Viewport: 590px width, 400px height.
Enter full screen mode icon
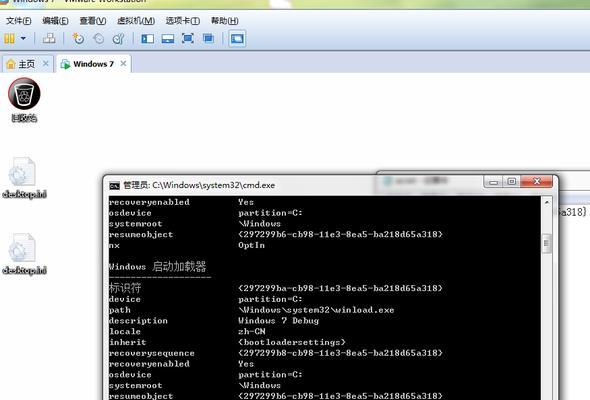point(188,38)
